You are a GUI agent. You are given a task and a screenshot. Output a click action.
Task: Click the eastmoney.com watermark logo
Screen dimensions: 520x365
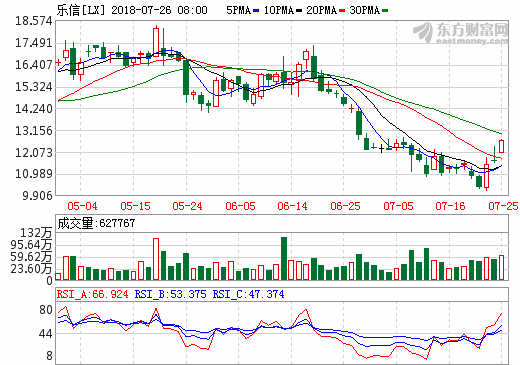coord(461,33)
